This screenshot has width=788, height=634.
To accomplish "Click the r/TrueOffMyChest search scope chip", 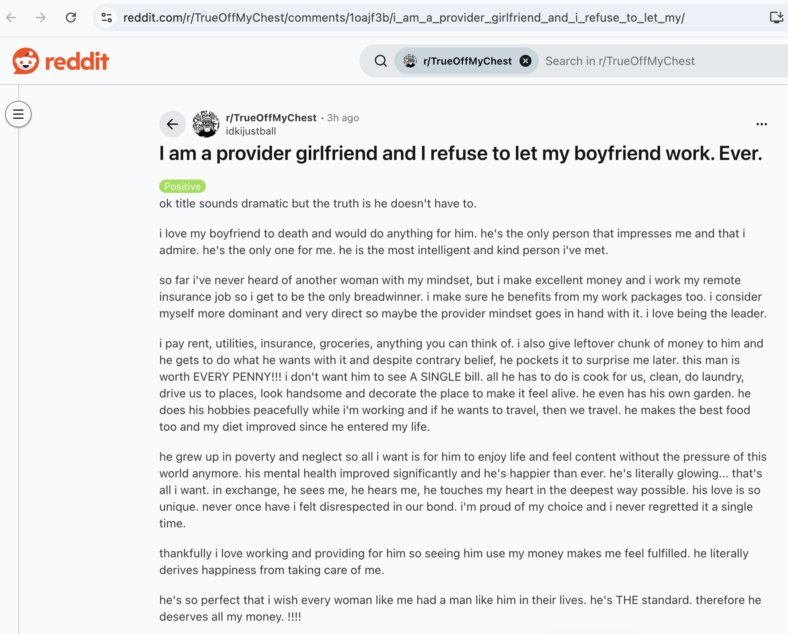I will pos(460,61).
